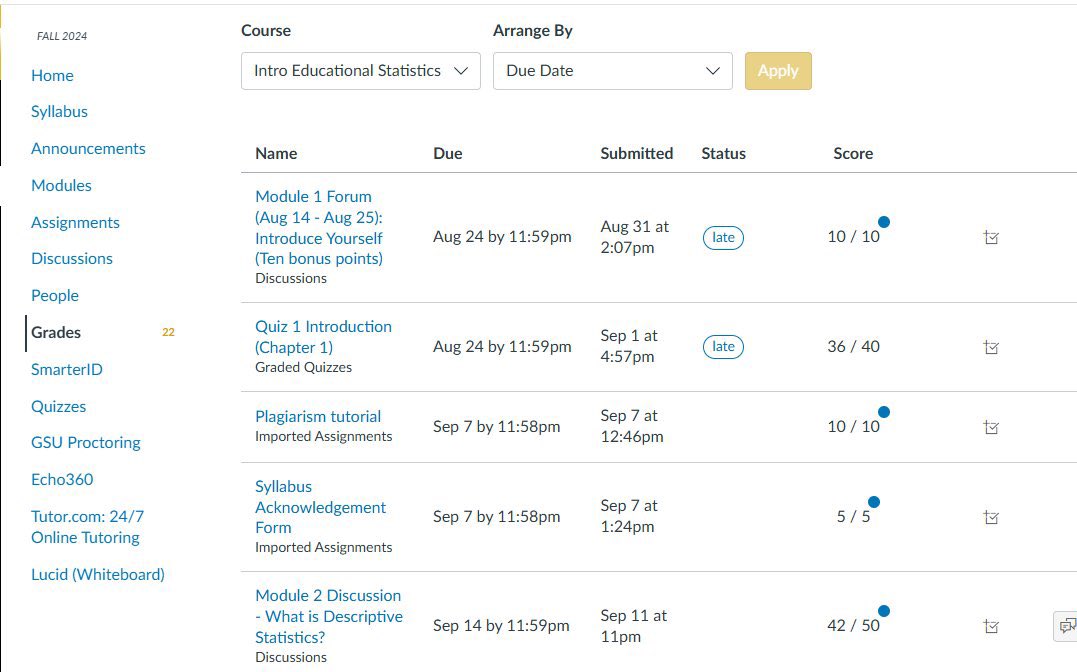
Task: Open the Arrange By dropdown
Action: click(612, 71)
